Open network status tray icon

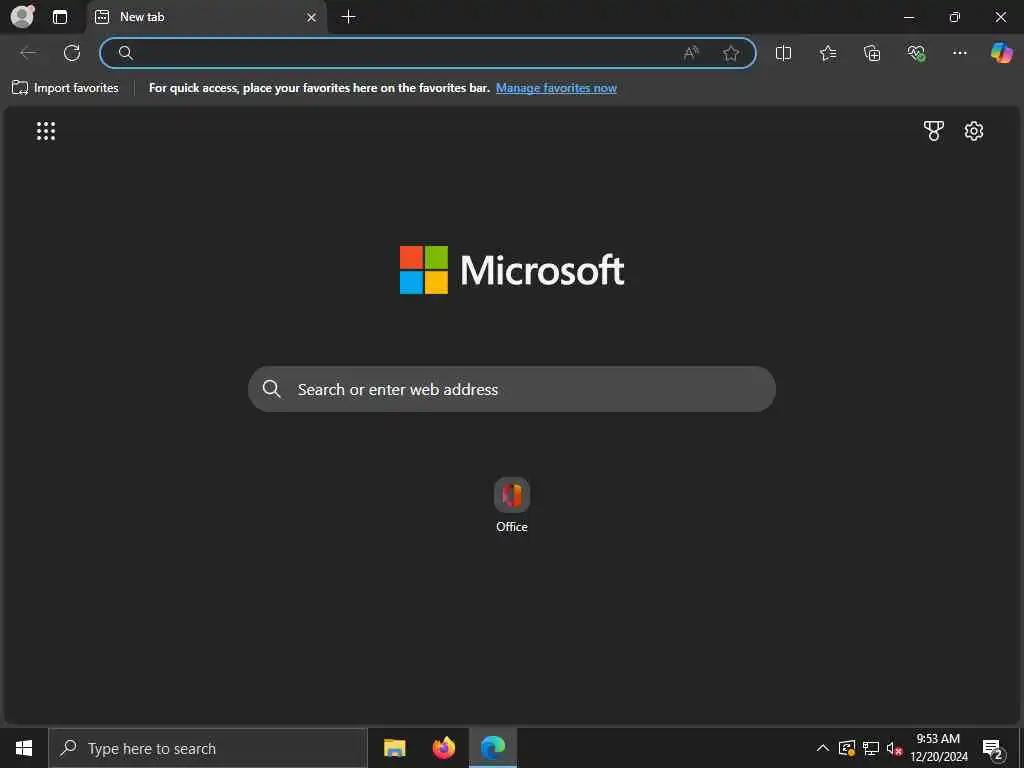point(871,748)
